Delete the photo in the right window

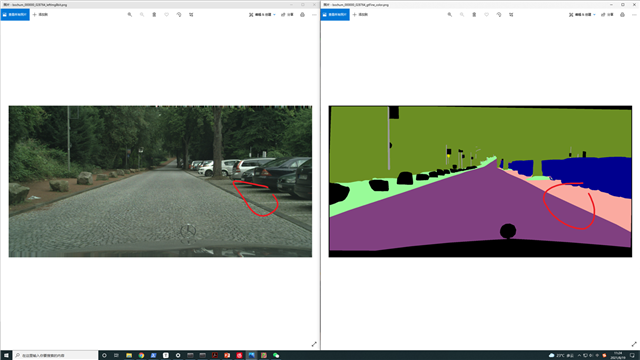pos(474,15)
